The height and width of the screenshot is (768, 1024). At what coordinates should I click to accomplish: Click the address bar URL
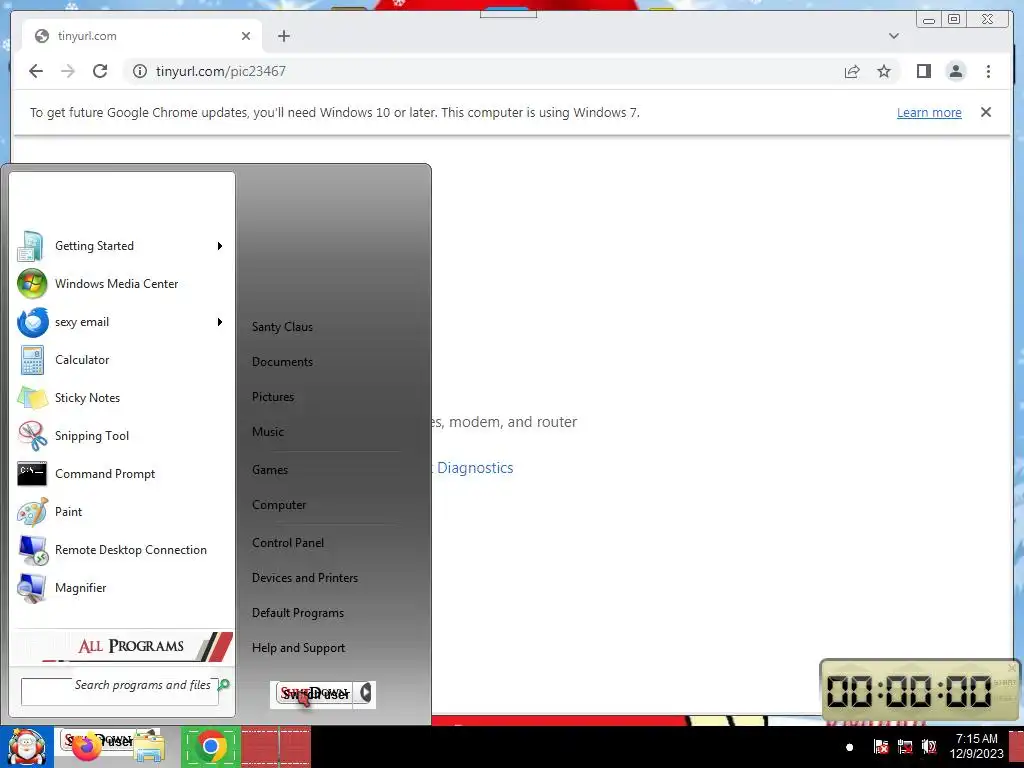pyautogui.click(x=221, y=71)
